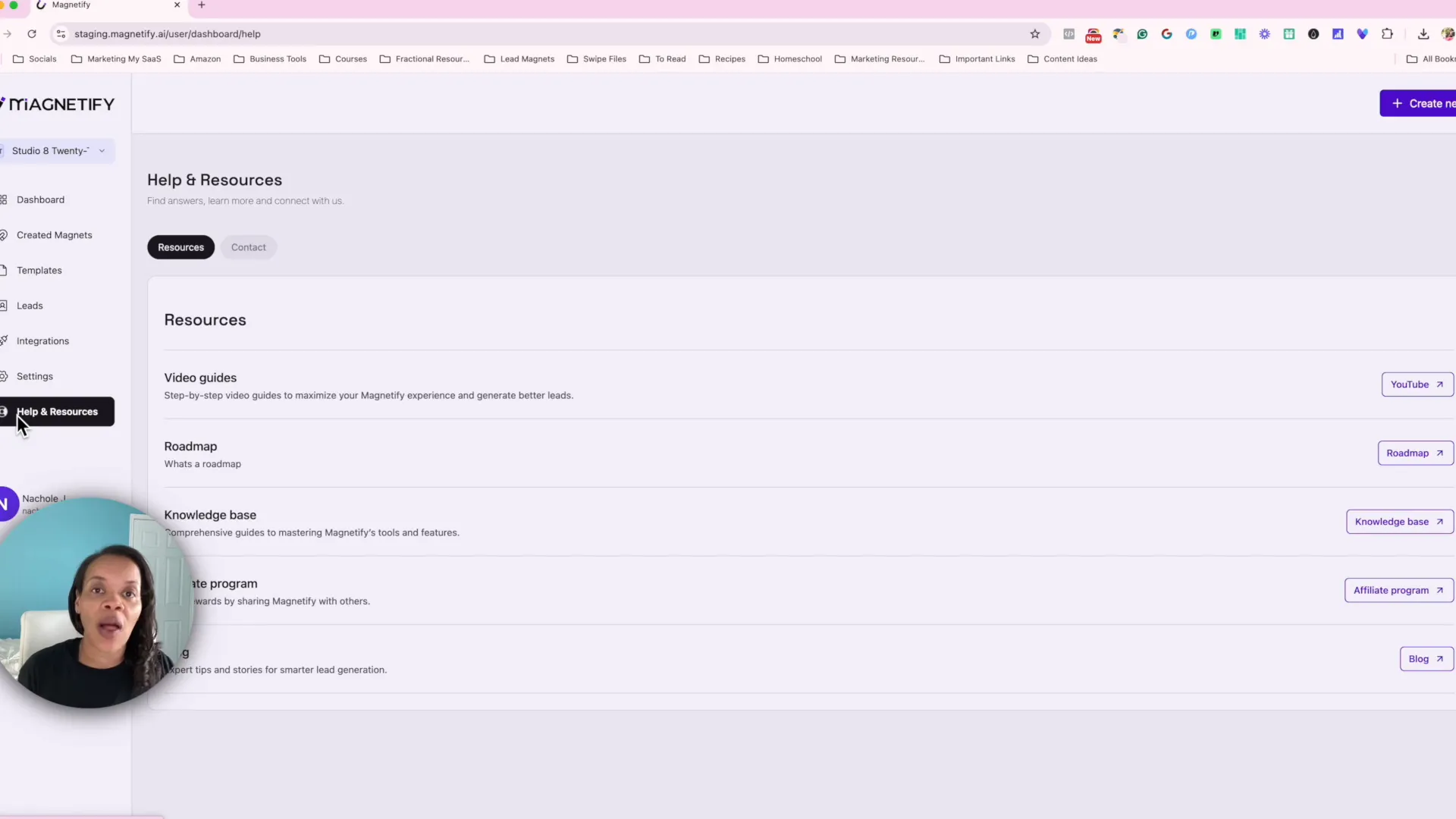Open the To Read bookmarks folder

coord(663,59)
